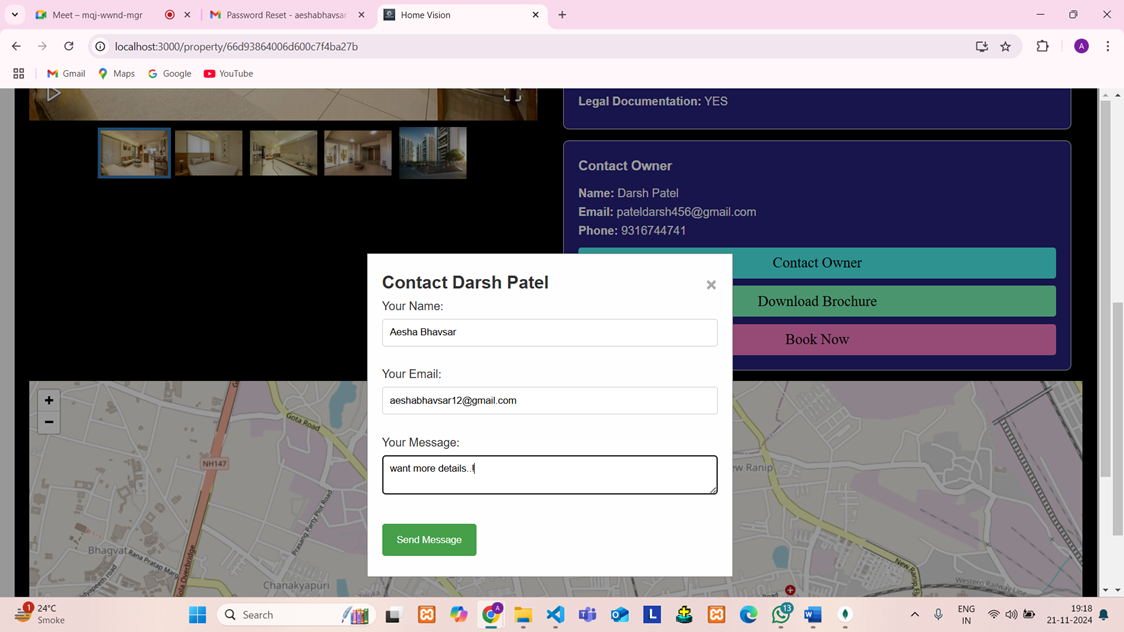Open WhatsApp from the taskbar
Screen dimensions: 1124x632
(x=780, y=614)
